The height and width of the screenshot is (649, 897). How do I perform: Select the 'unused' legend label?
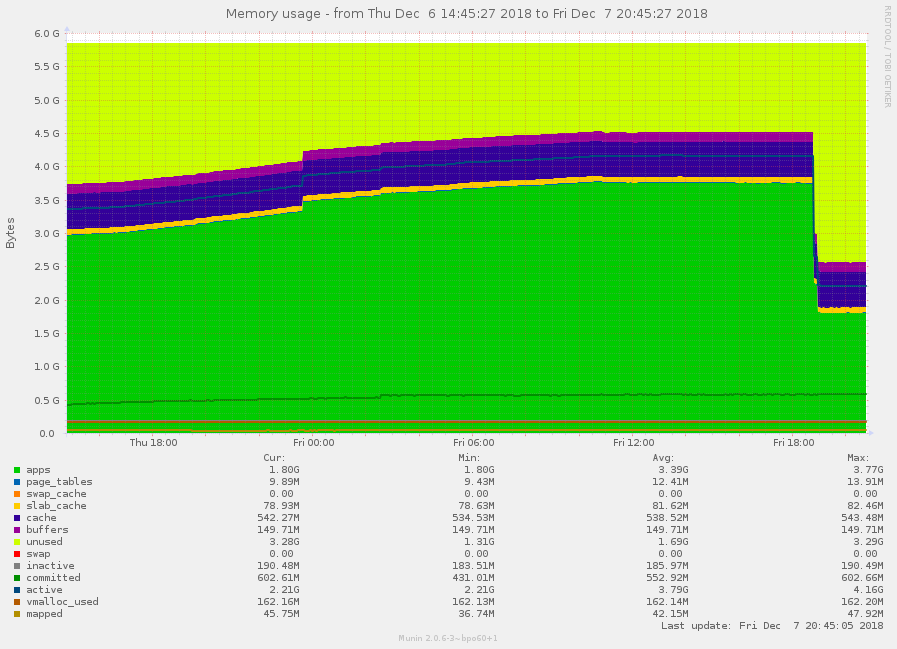(44, 542)
